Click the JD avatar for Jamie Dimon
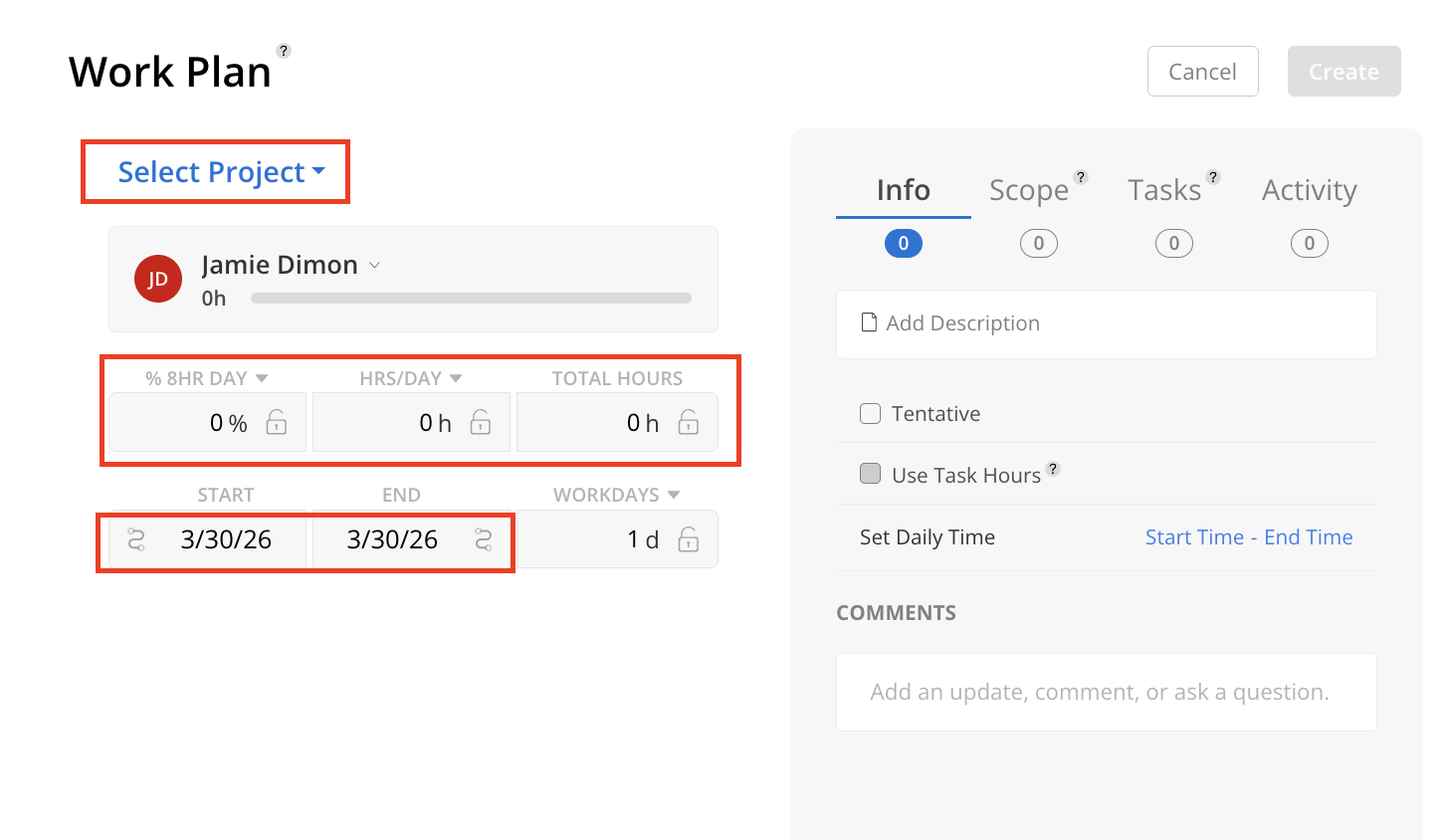The height and width of the screenshot is (840, 1449). point(158,280)
